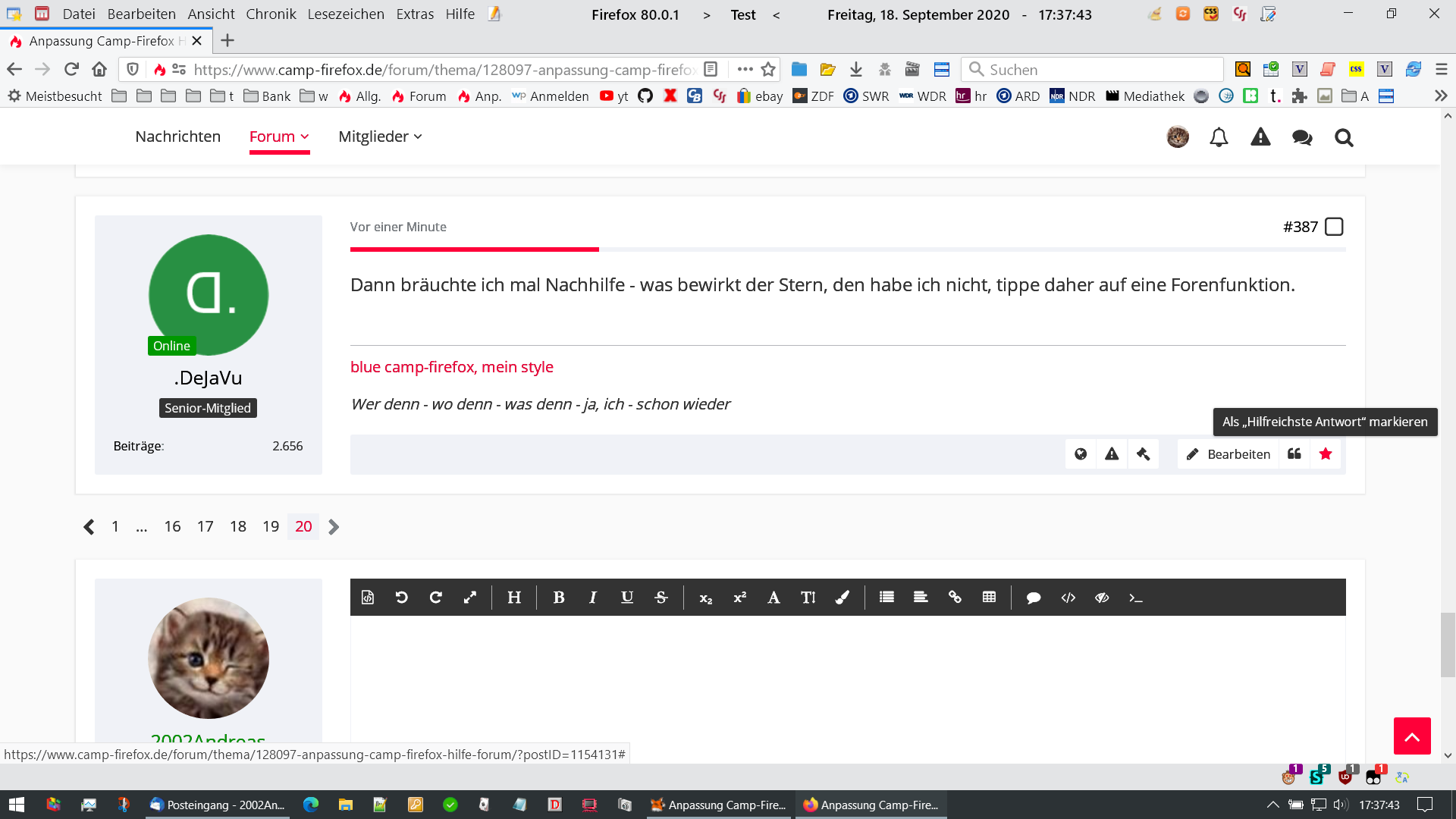Open blue camp-firefox, mein style link
Viewport: 1456px width, 819px height.
(x=452, y=367)
